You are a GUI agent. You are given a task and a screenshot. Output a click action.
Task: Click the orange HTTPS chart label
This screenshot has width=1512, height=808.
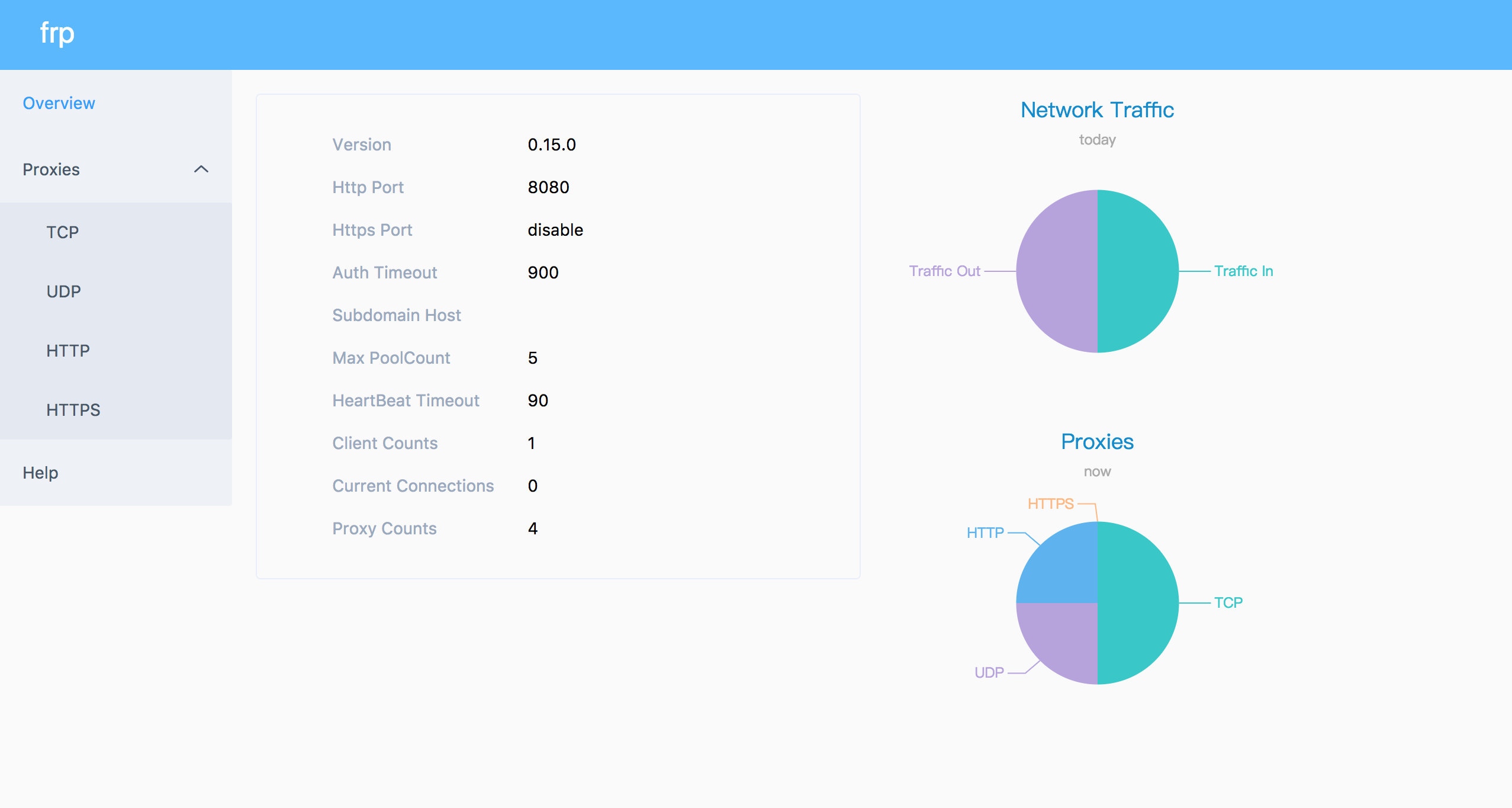click(x=1051, y=504)
